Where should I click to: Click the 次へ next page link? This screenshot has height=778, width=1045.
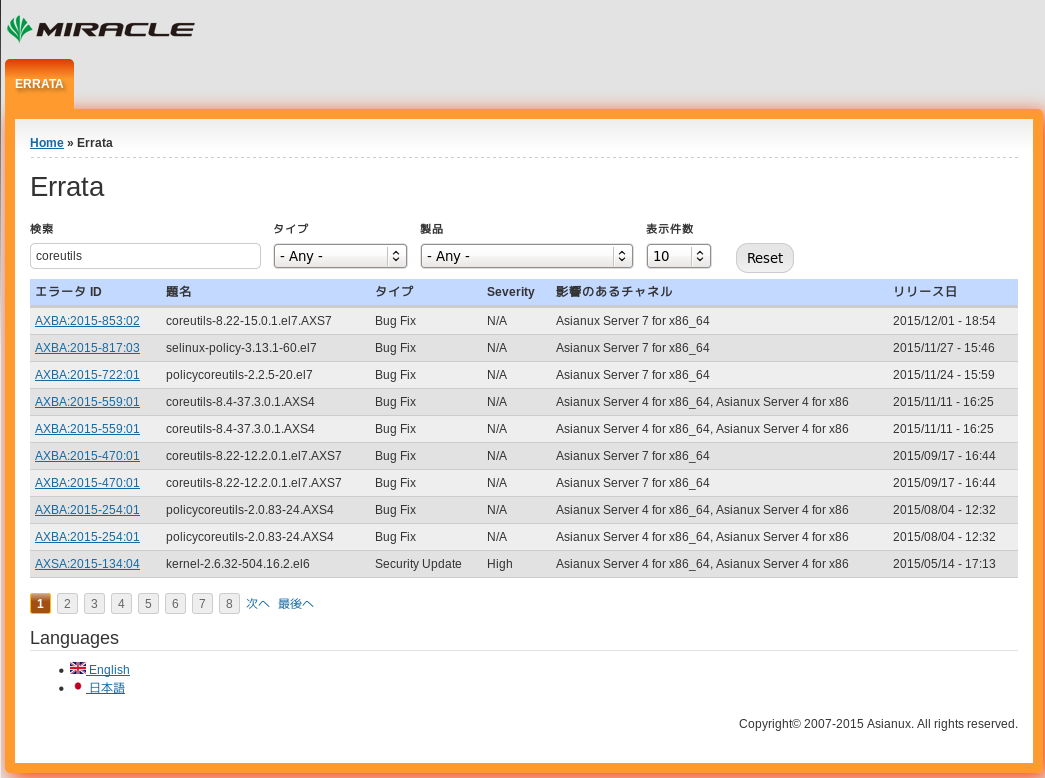coord(258,604)
